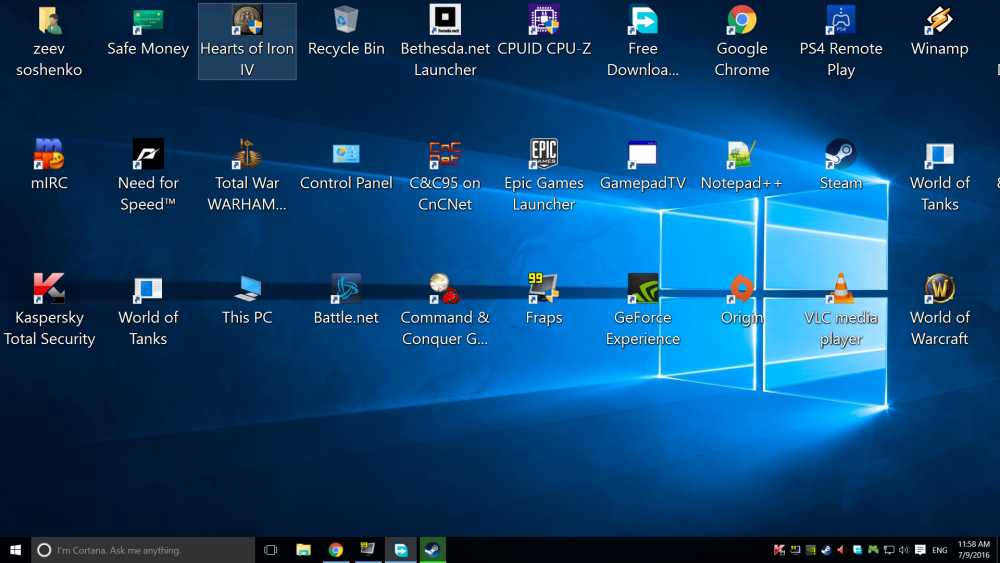Select the C&C95 on CnCNet shortcut
The height and width of the screenshot is (563, 1000).
click(x=445, y=175)
